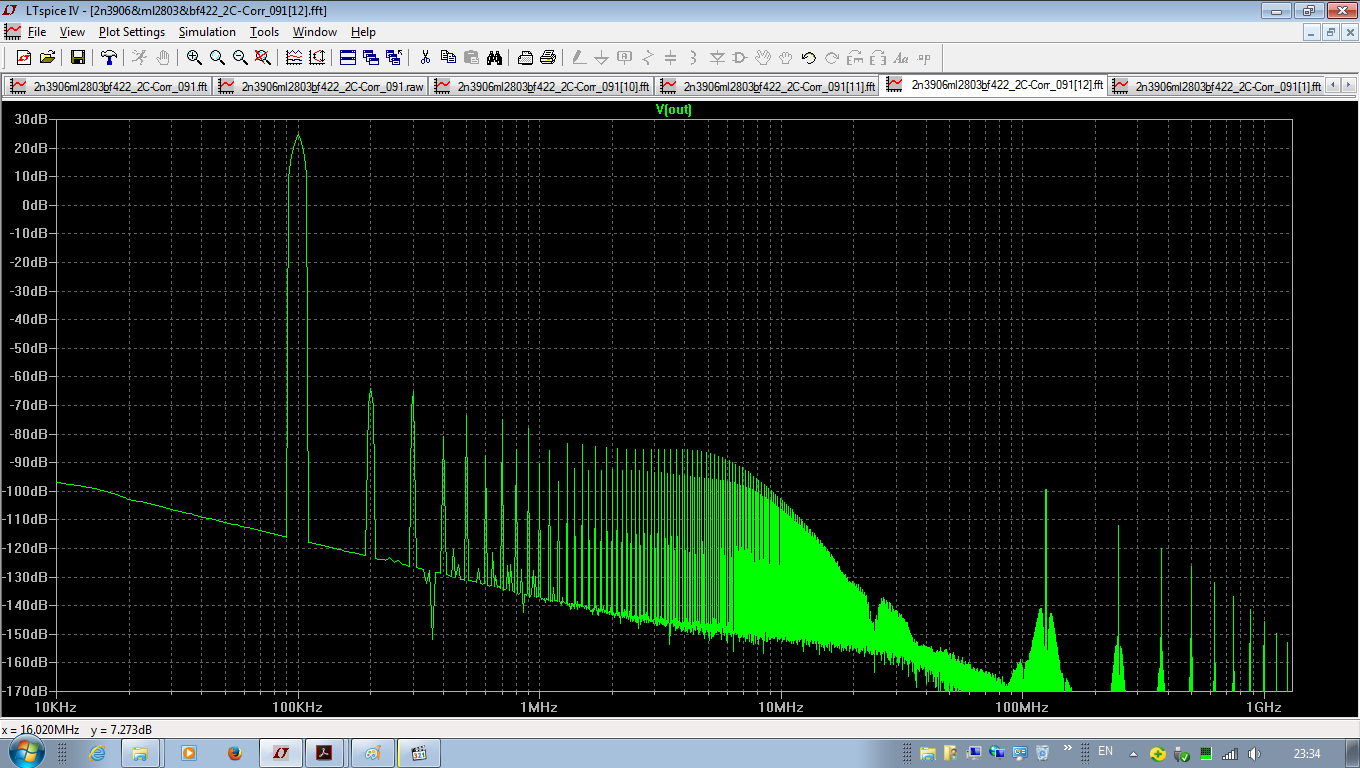Click the -100dB vertical axis label
The height and width of the screenshot is (768, 1360).
coord(30,491)
